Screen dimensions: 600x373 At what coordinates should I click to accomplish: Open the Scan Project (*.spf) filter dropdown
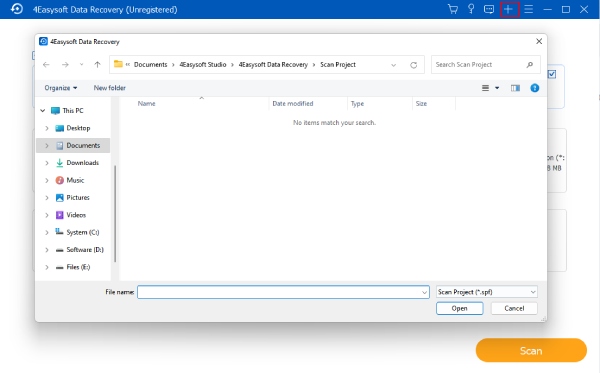point(487,292)
